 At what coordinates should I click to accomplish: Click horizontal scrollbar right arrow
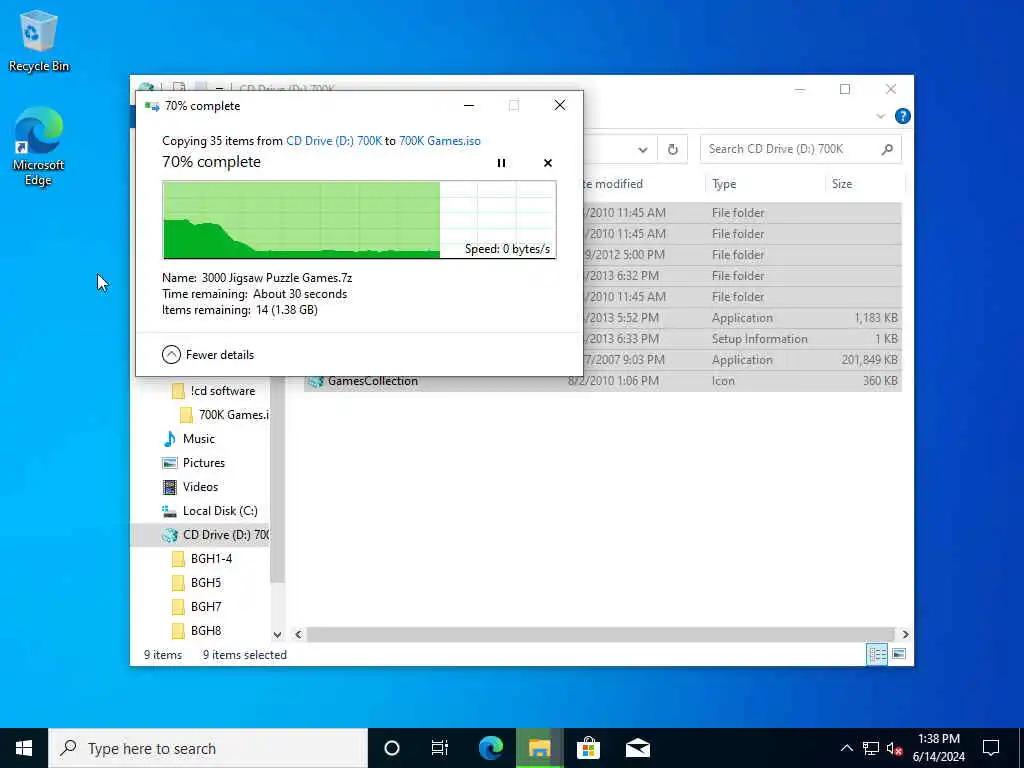(x=905, y=635)
